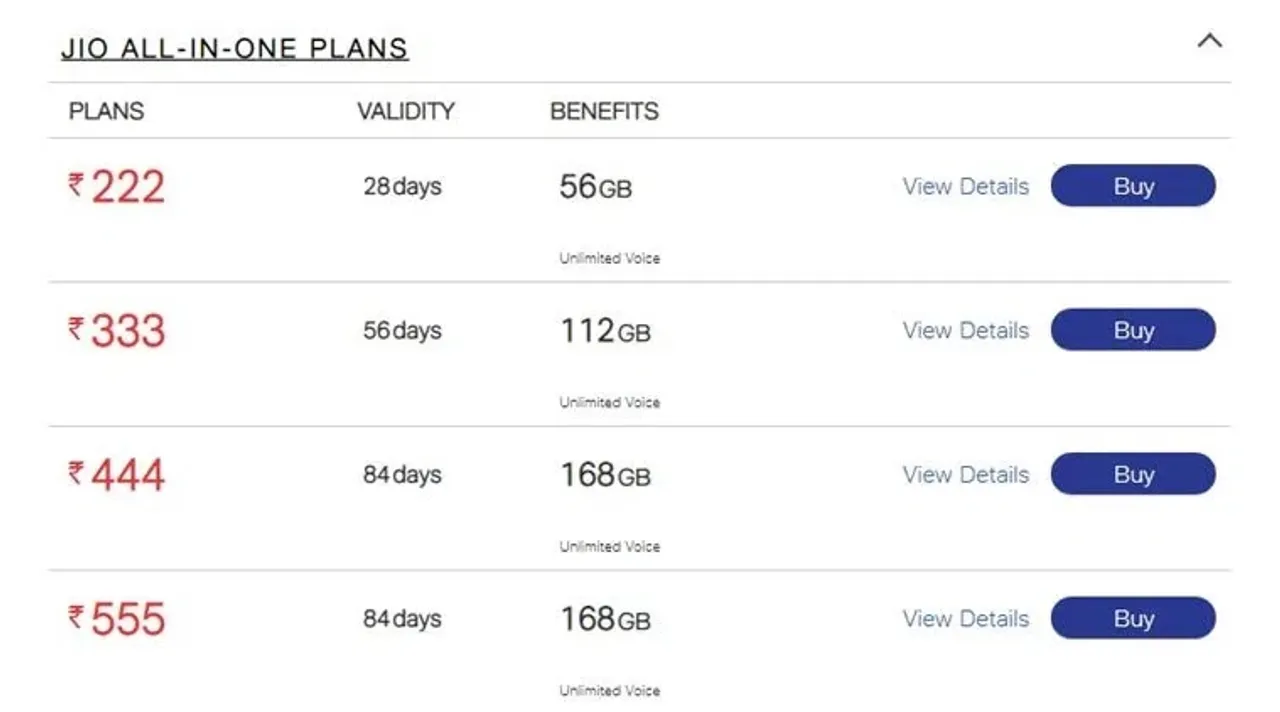
Task: Click the 28 days validity text
Action: pyautogui.click(x=402, y=186)
